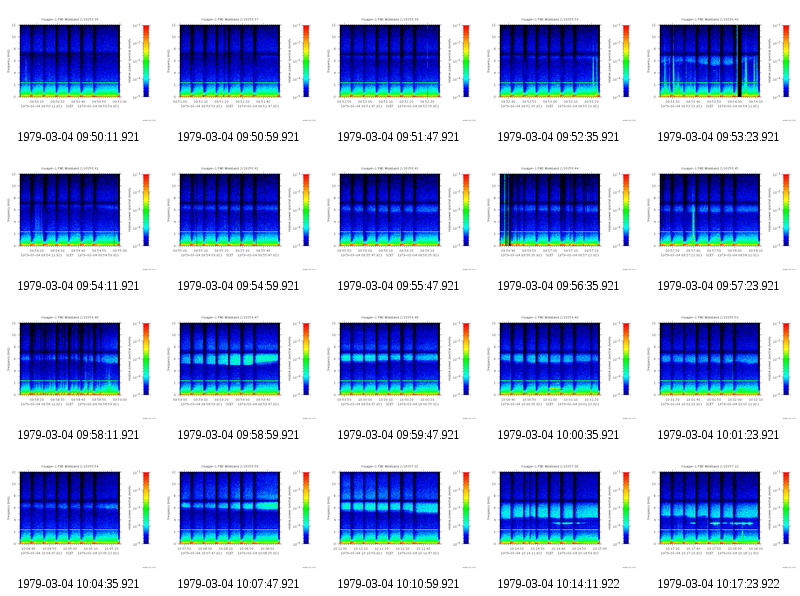The height and width of the screenshot is (596, 800).
Task: Click the caption '1979-03-04 09:55:47.921'
Action: [398, 286]
